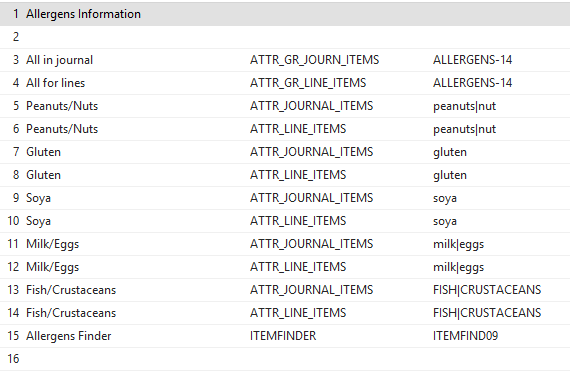570x373 pixels.
Task: Select the Allergens Finder row
Action: 285,336
